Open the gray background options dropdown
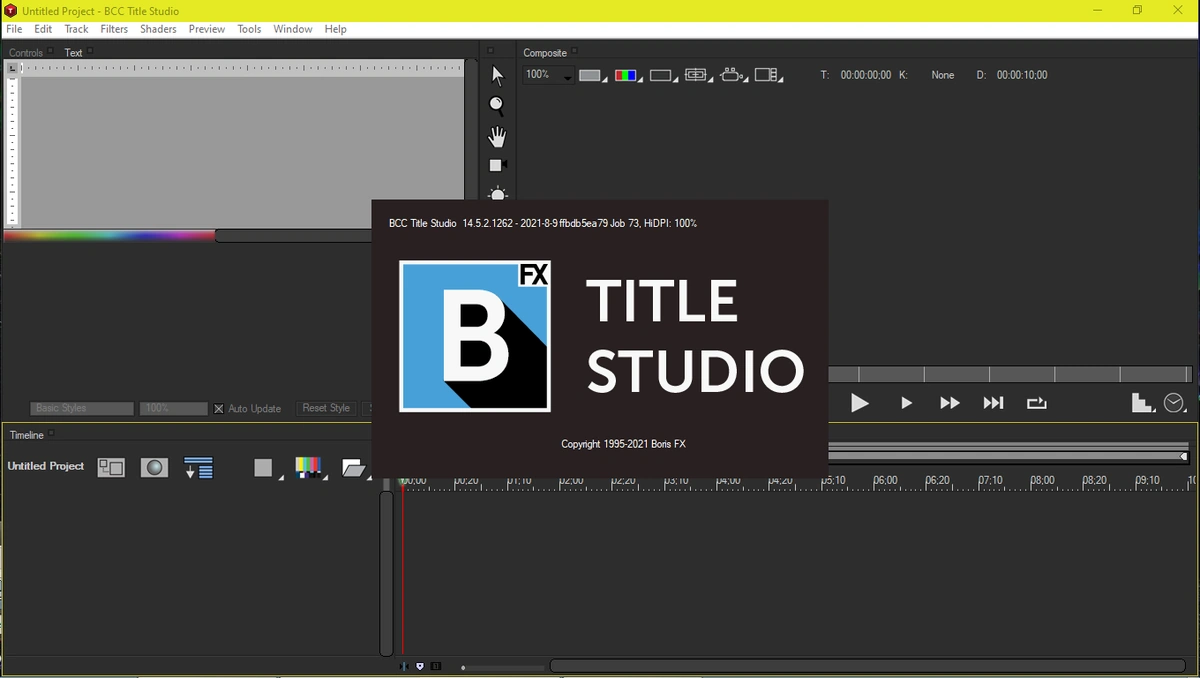 592,75
